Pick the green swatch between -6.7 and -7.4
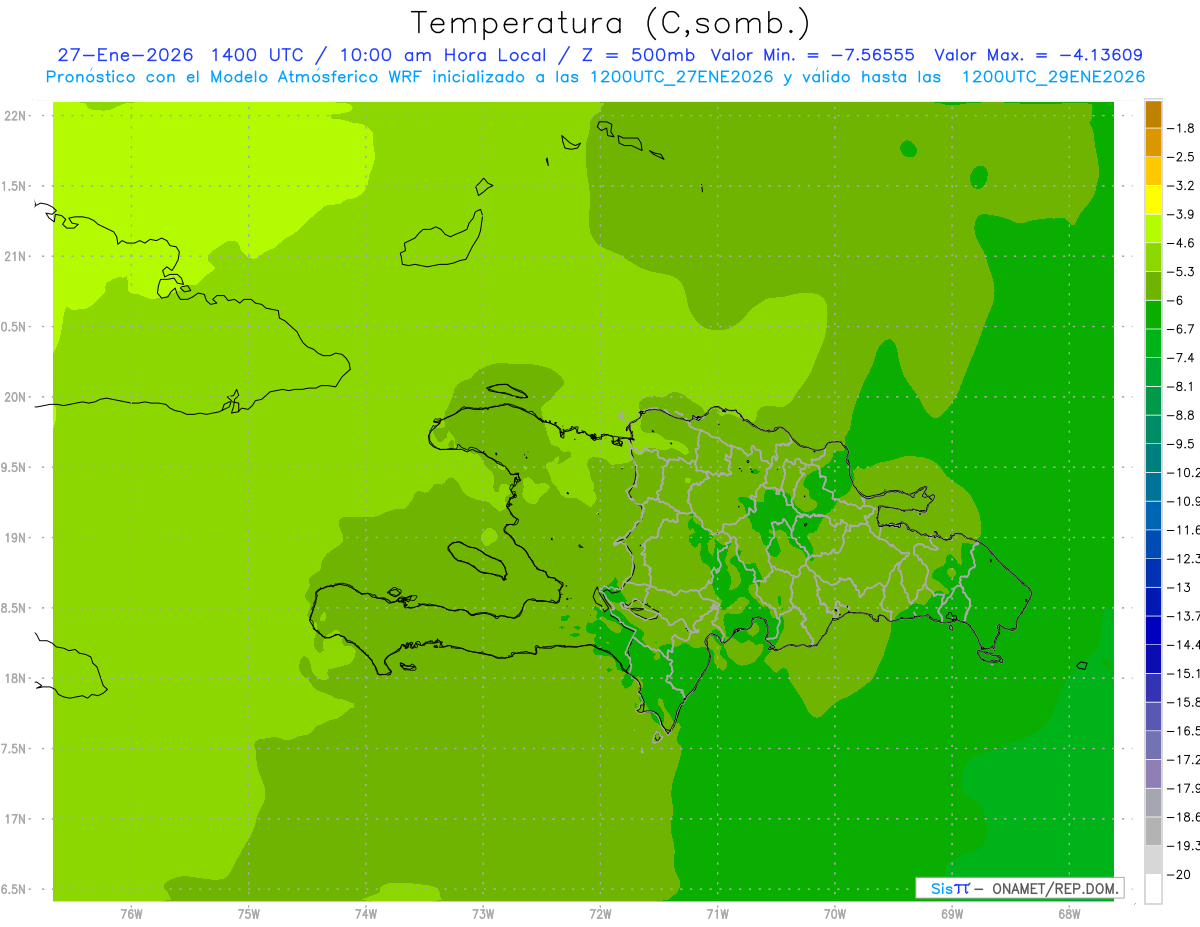This screenshot has height=927, width=1200. click(x=1153, y=343)
